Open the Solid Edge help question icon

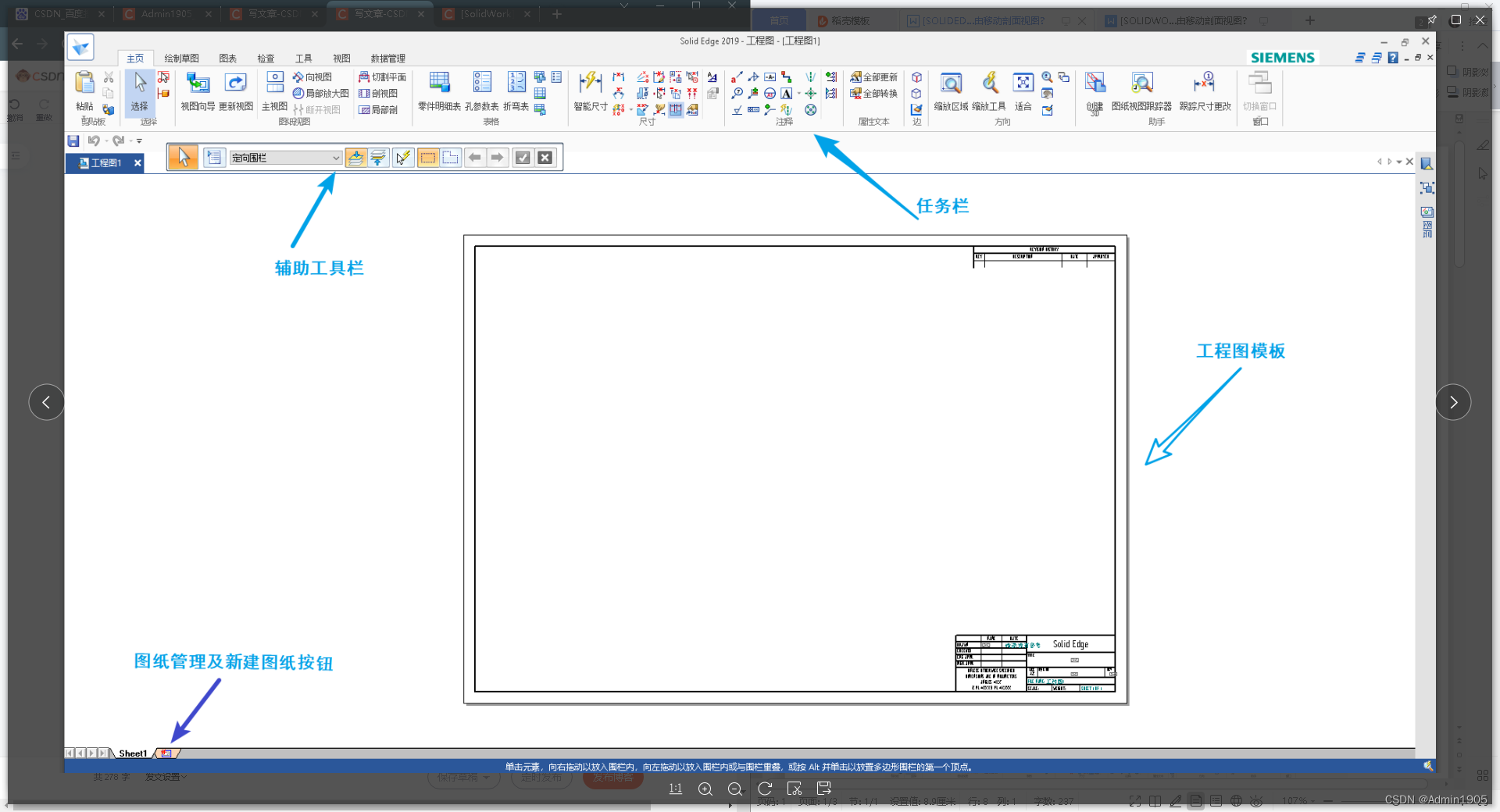coord(1392,58)
